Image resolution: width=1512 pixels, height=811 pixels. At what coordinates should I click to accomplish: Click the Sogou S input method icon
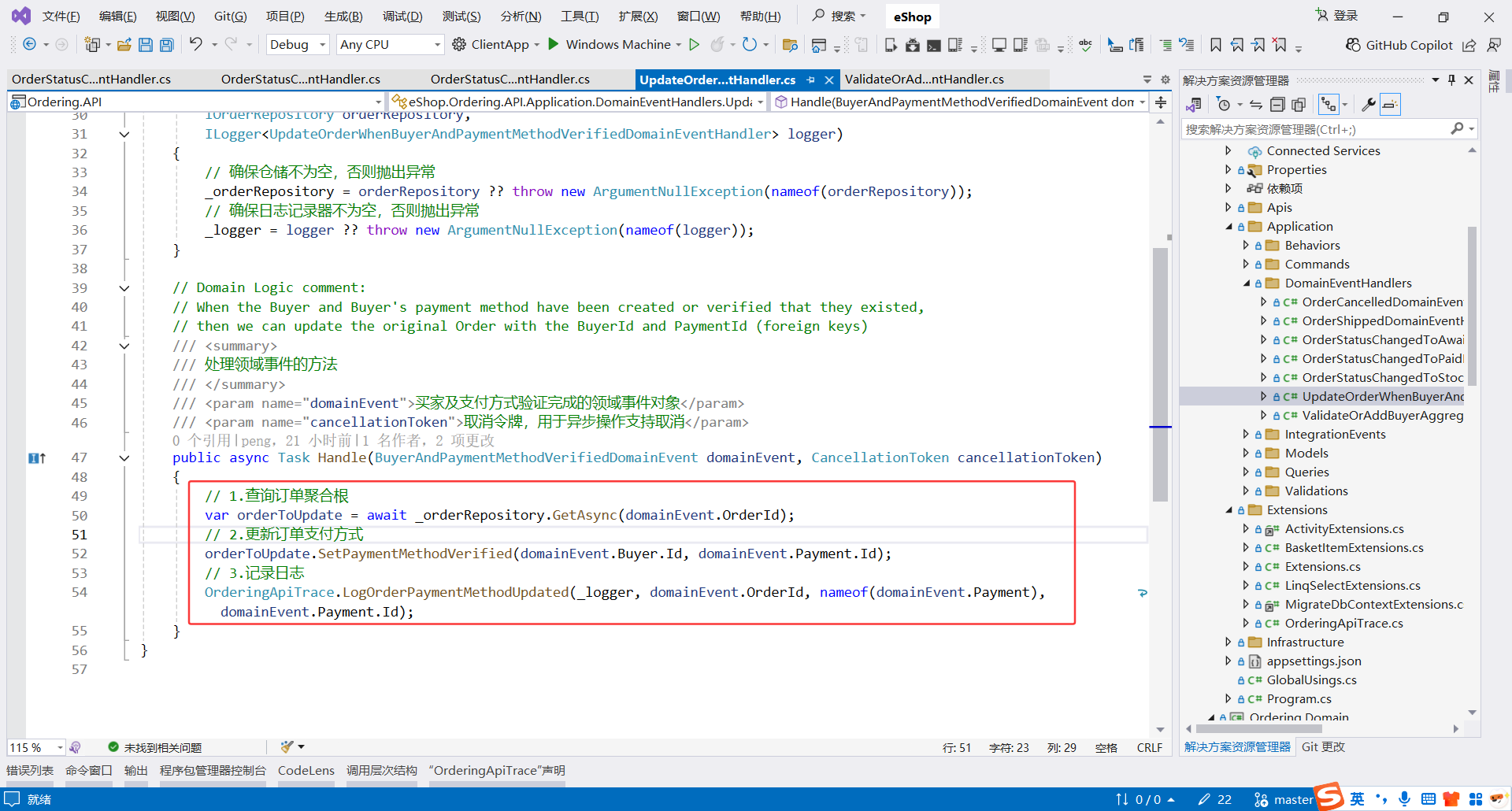click(1329, 796)
